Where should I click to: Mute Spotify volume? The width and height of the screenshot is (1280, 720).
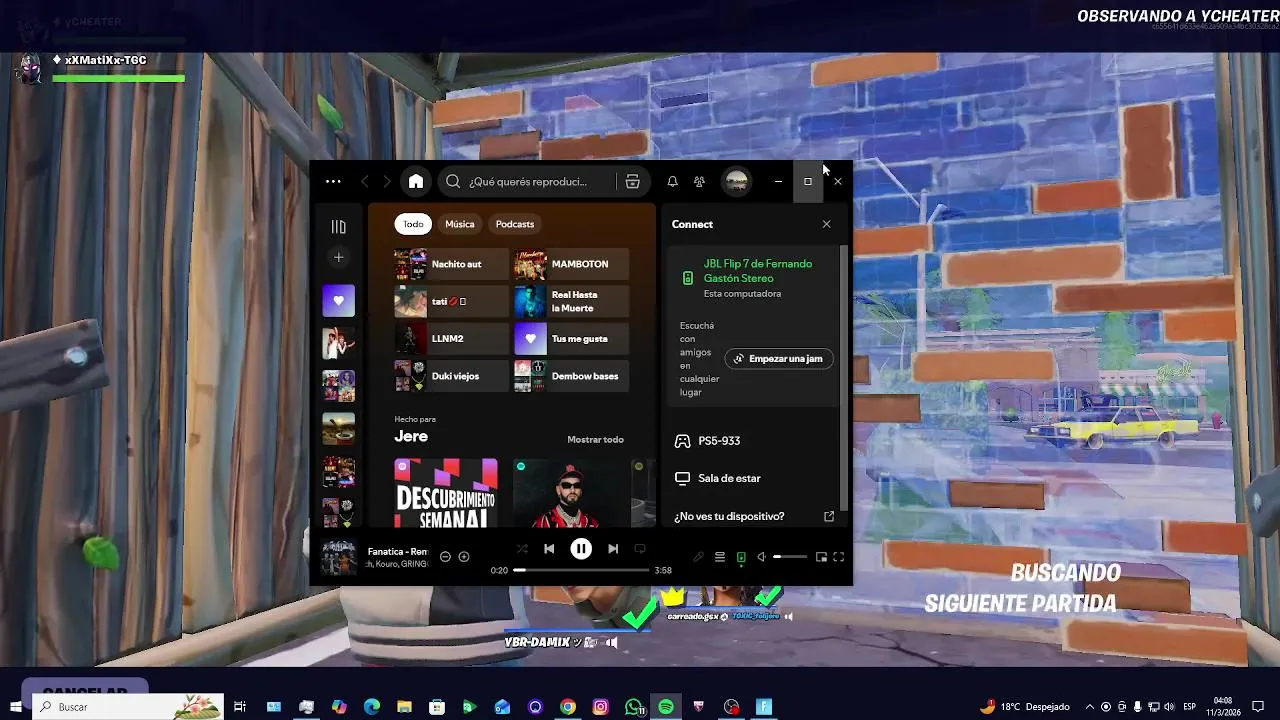pyautogui.click(x=762, y=557)
